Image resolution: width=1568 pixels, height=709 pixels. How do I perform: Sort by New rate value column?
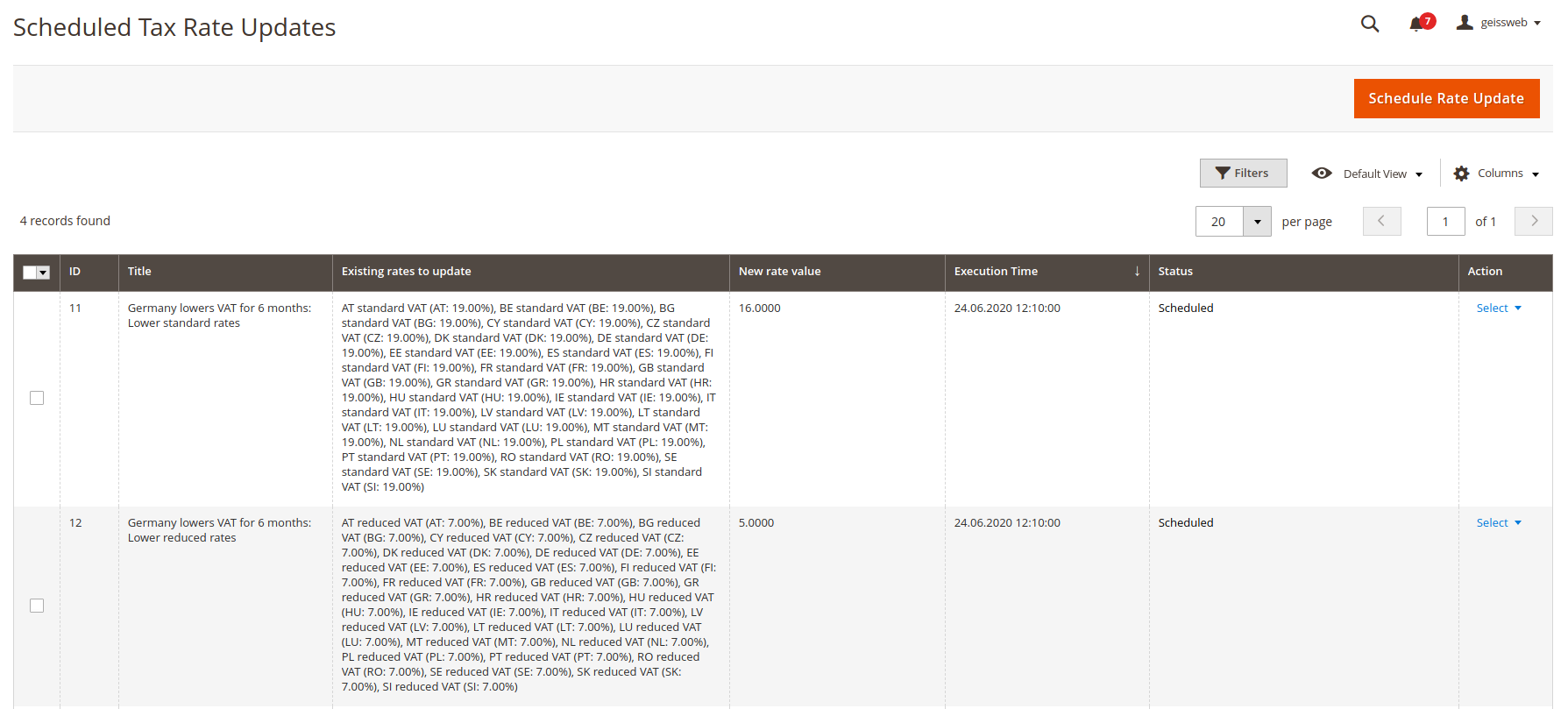[837, 272]
